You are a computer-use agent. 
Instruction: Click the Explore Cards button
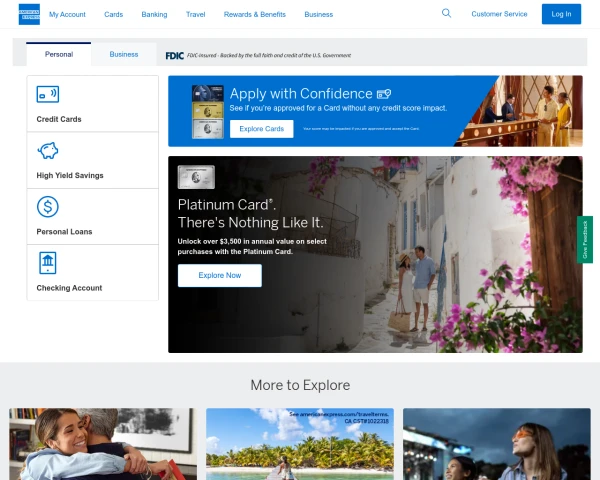[x=262, y=129]
